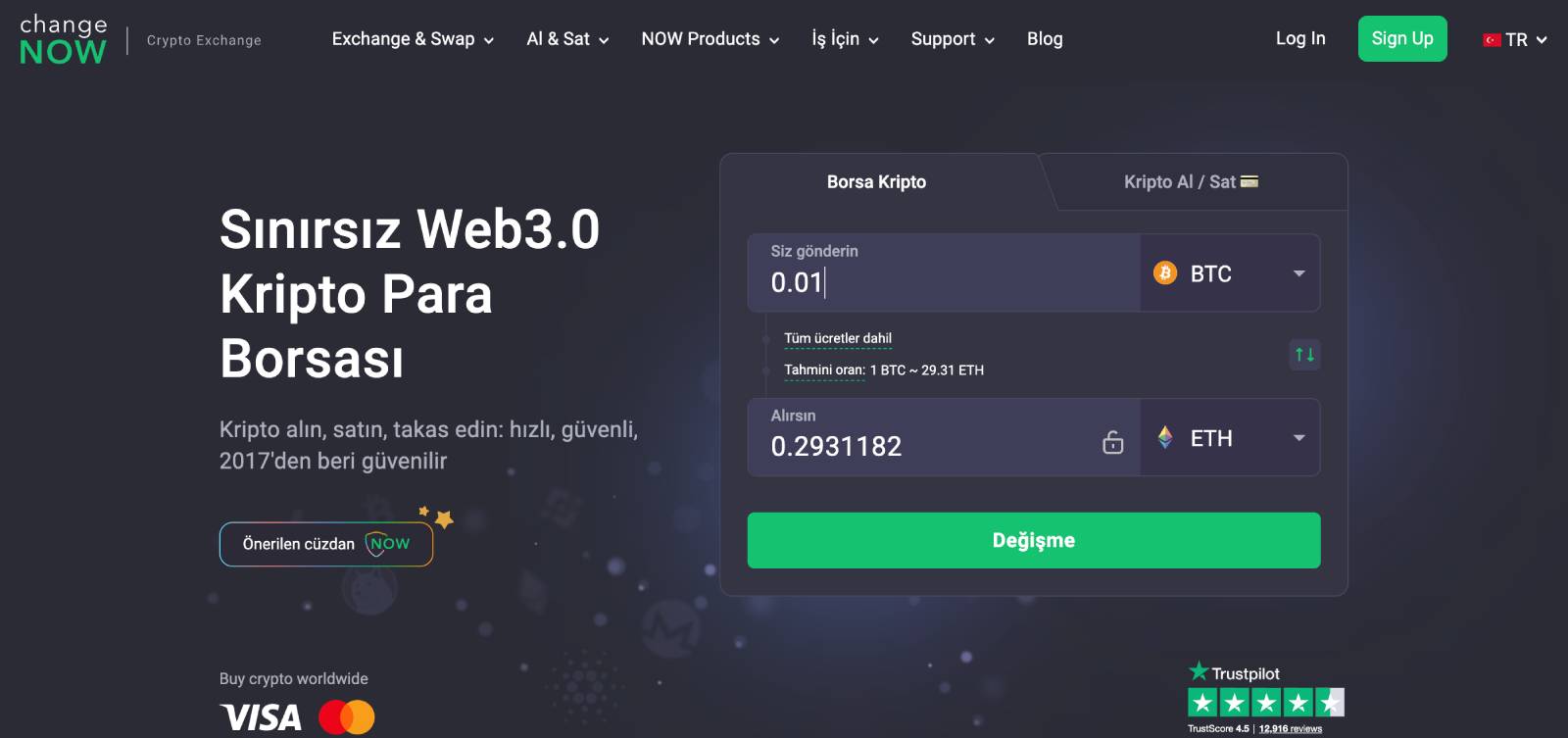The width and height of the screenshot is (1568, 738).
Task: Click the green Değişme button
Action: [x=1034, y=540]
